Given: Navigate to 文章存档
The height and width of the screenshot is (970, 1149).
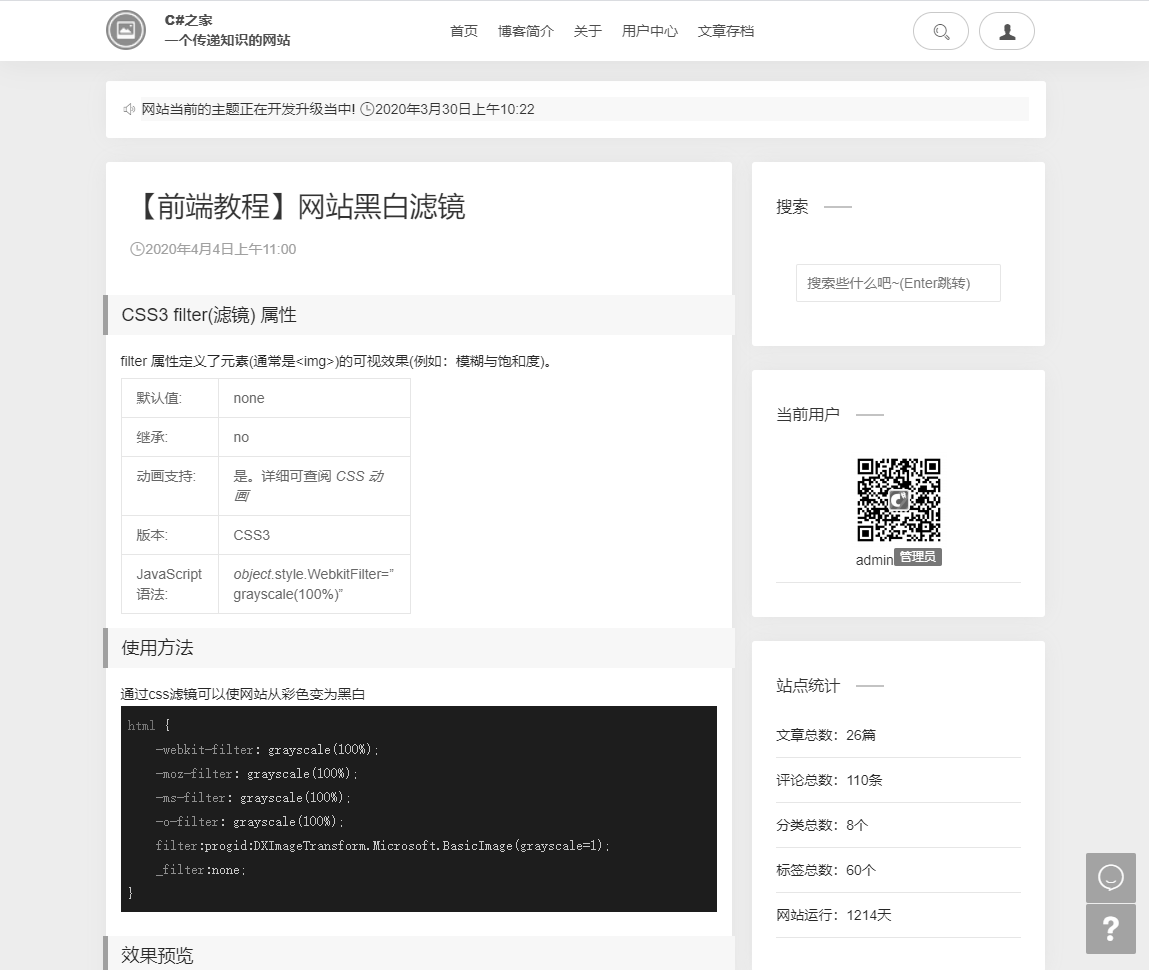Looking at the screenshot, I should (x=726, y=31).
